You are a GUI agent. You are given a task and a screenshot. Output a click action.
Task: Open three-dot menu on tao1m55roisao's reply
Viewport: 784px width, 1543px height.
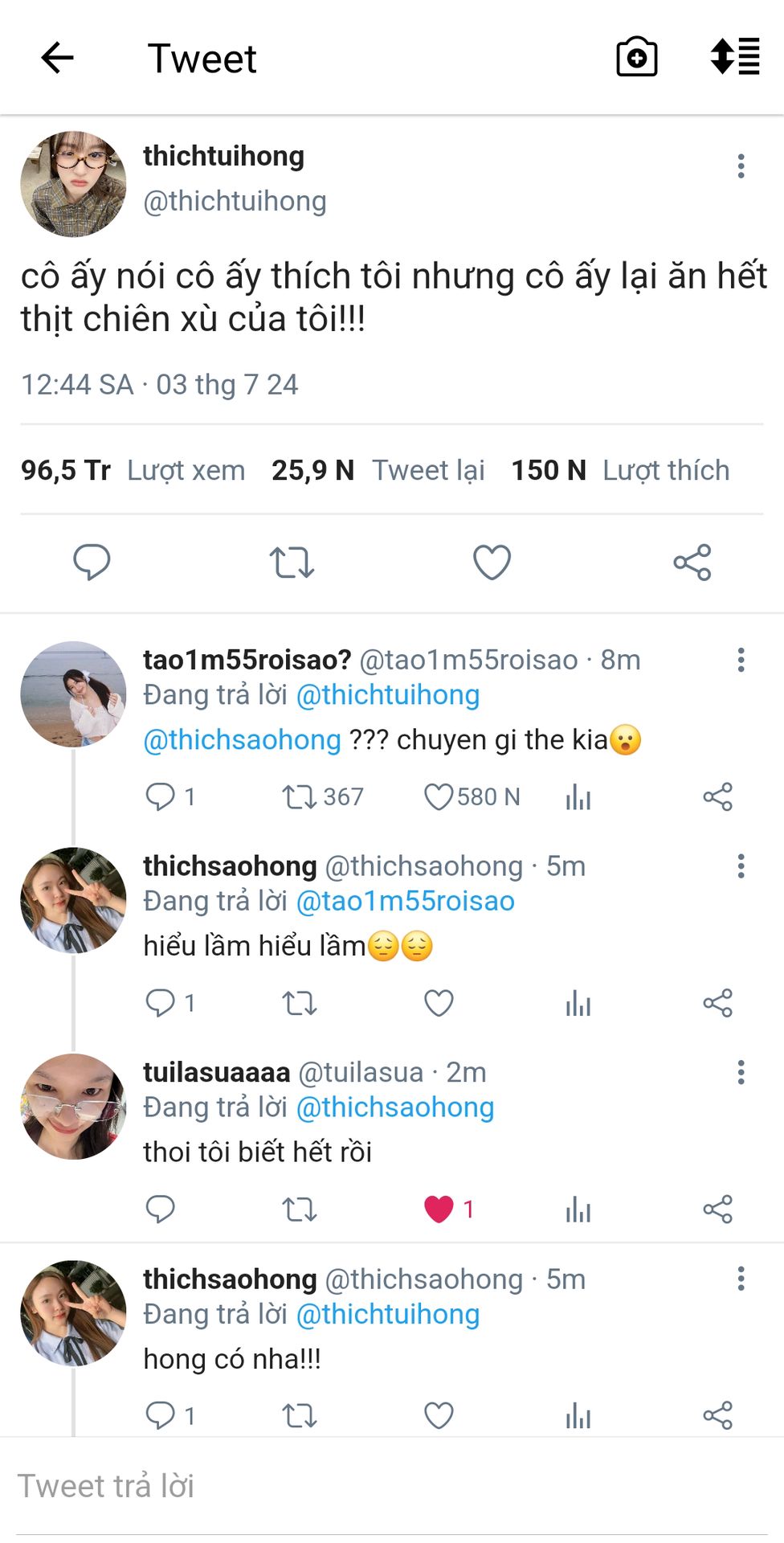pos(741,660)
